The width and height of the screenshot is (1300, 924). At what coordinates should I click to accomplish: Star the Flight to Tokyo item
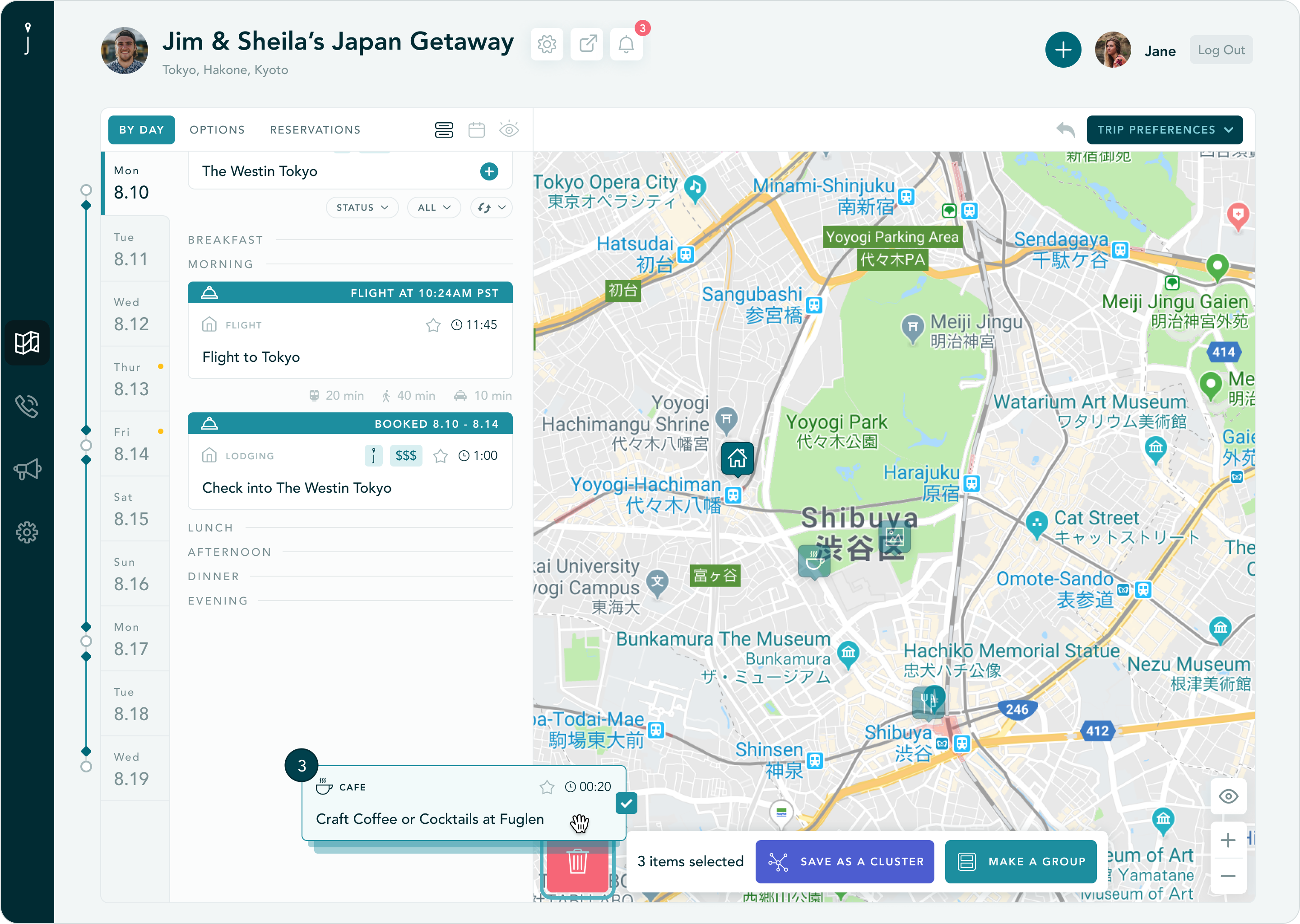click(x=433, y=325)
